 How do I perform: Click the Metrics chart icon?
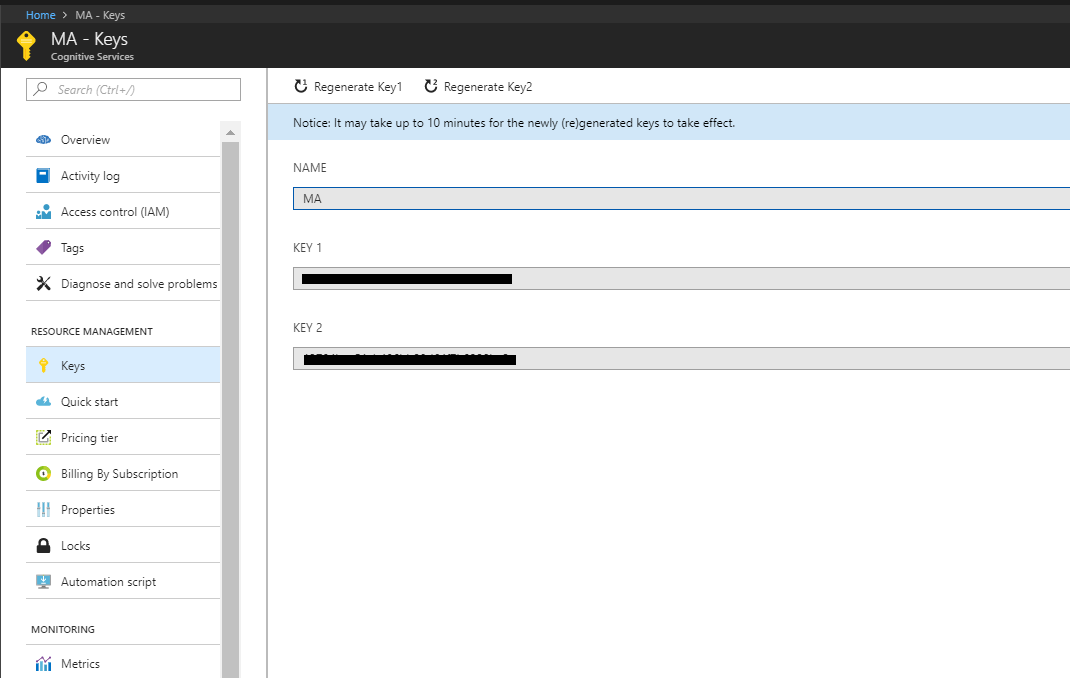(43, 663)
